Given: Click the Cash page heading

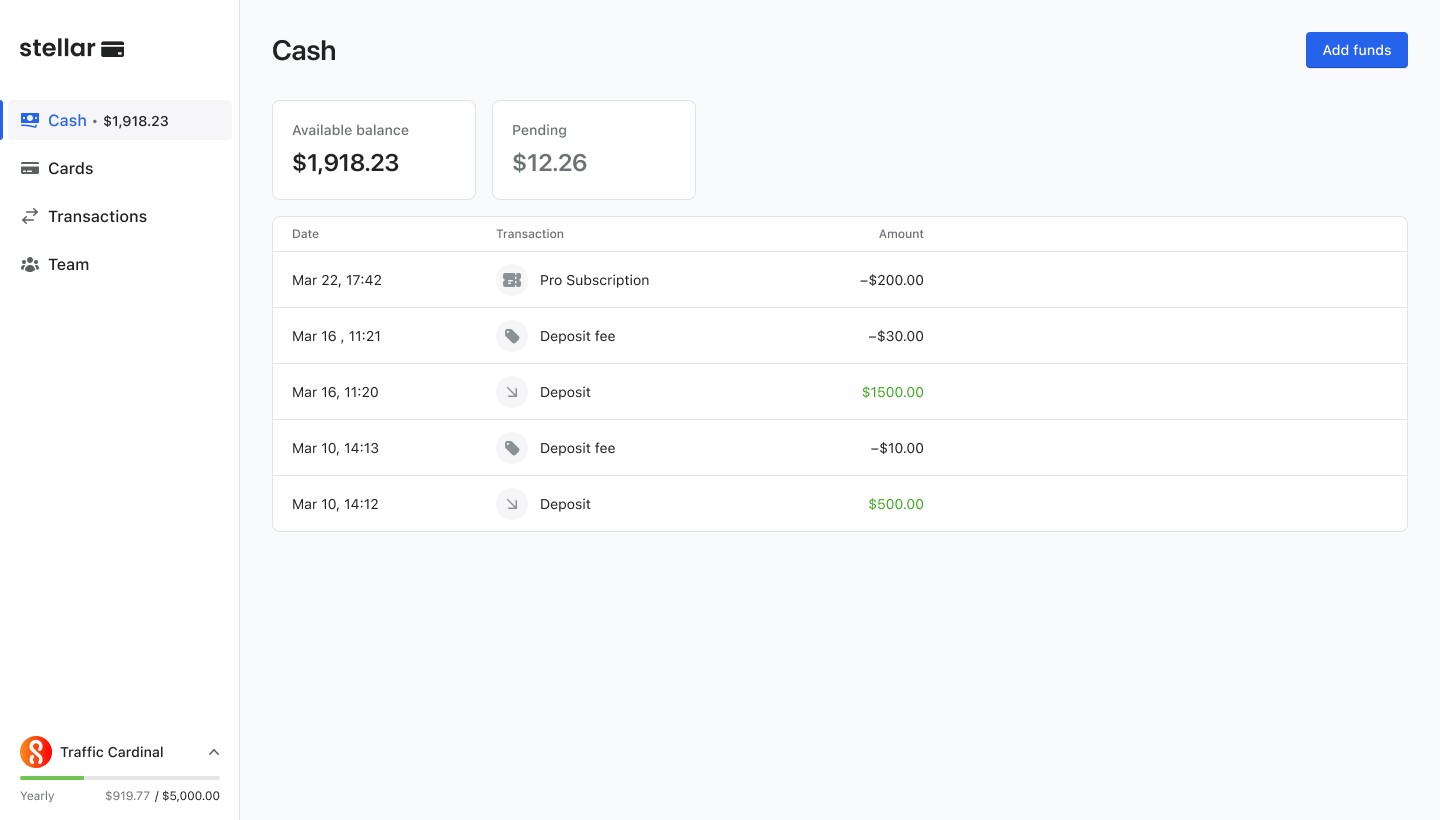Looking at the screenshot, I should click(304, 50).
